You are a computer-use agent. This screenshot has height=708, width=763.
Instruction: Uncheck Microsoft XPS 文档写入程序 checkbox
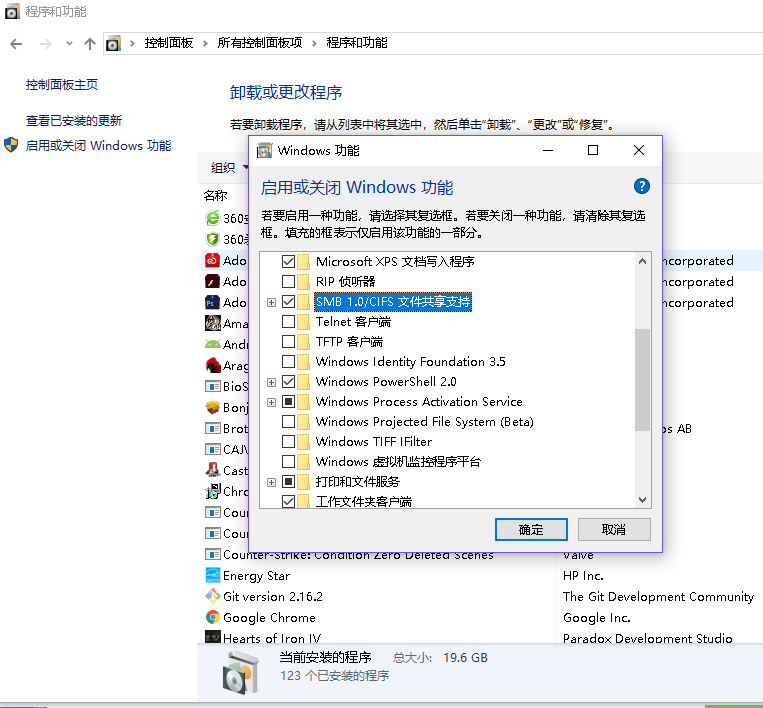pyautogui.click(x=288, y=261)
